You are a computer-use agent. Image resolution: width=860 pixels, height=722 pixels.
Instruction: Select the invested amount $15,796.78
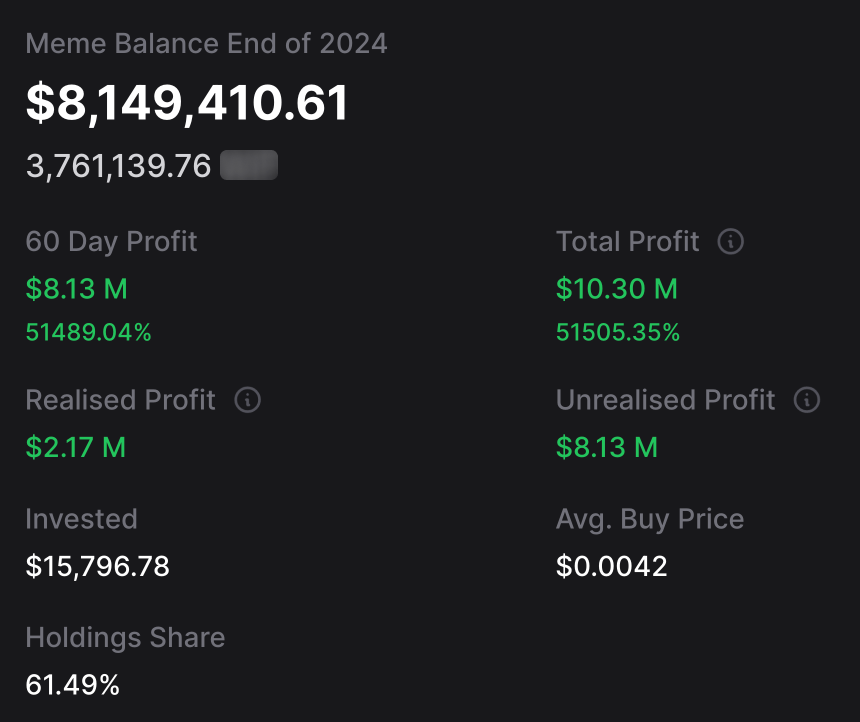pyautogui.click(x=98, y=566)
